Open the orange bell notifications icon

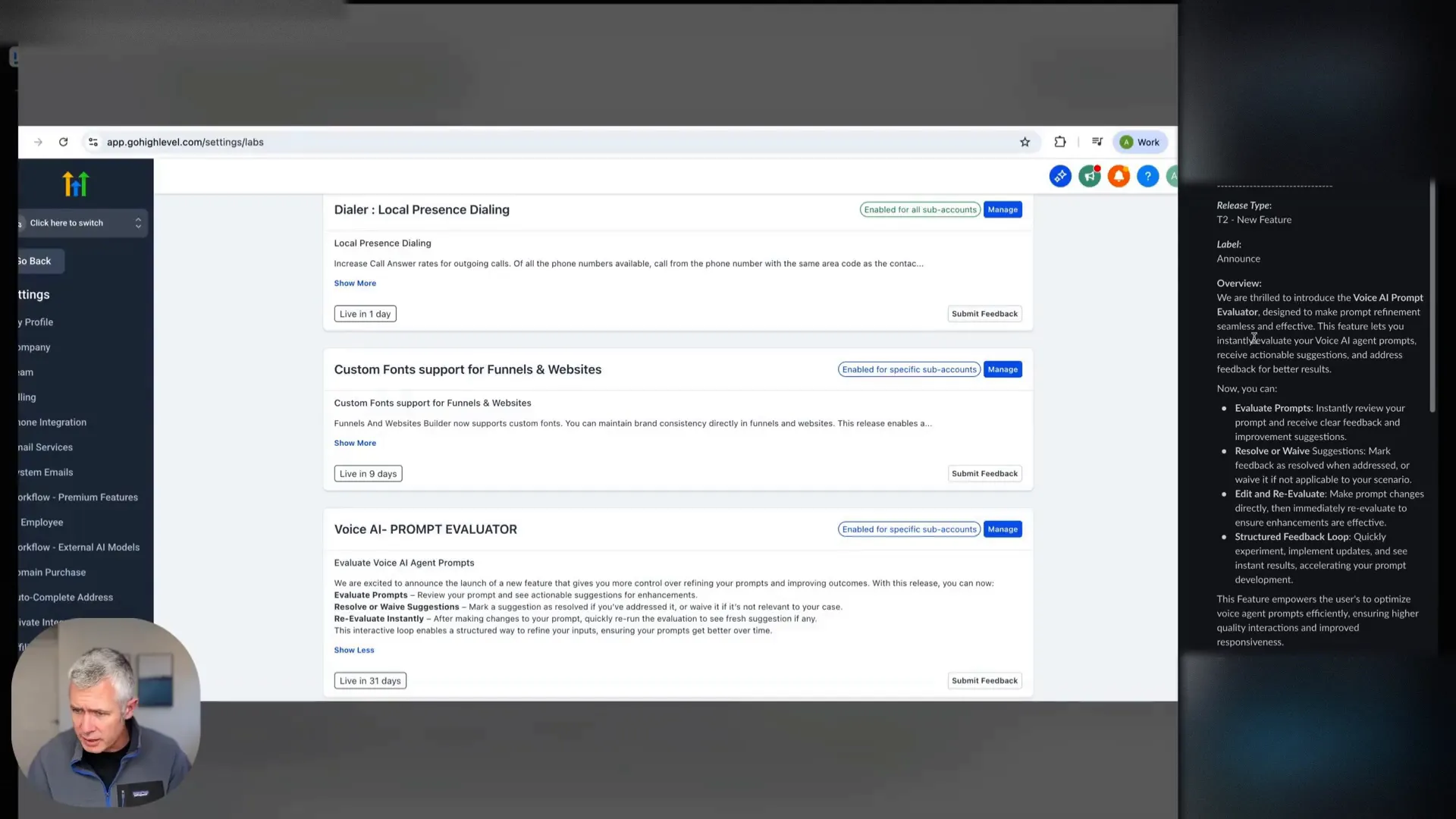(x=1119, y=176)
